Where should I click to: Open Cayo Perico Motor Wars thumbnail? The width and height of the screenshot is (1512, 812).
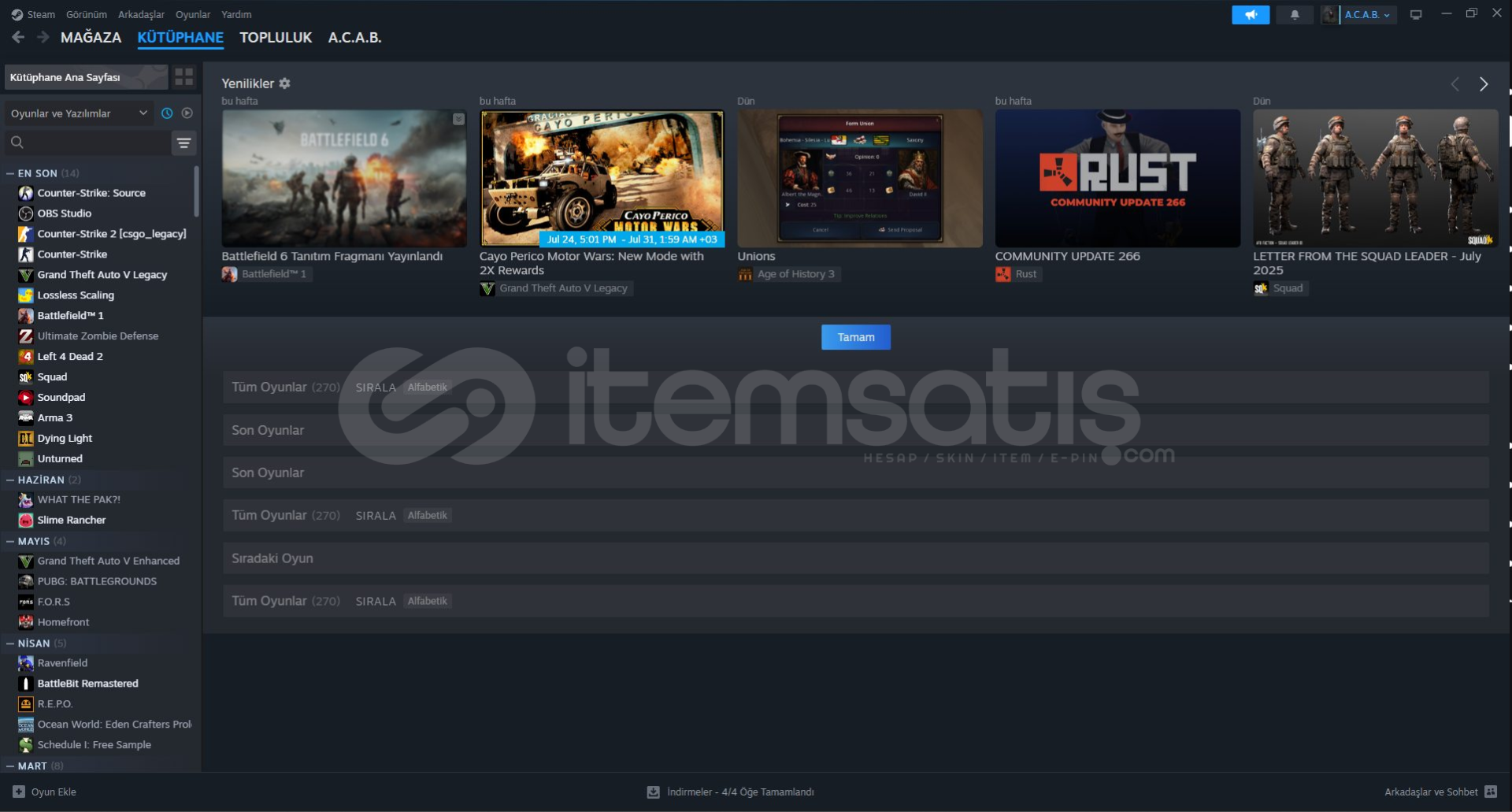tap(602, 178)
